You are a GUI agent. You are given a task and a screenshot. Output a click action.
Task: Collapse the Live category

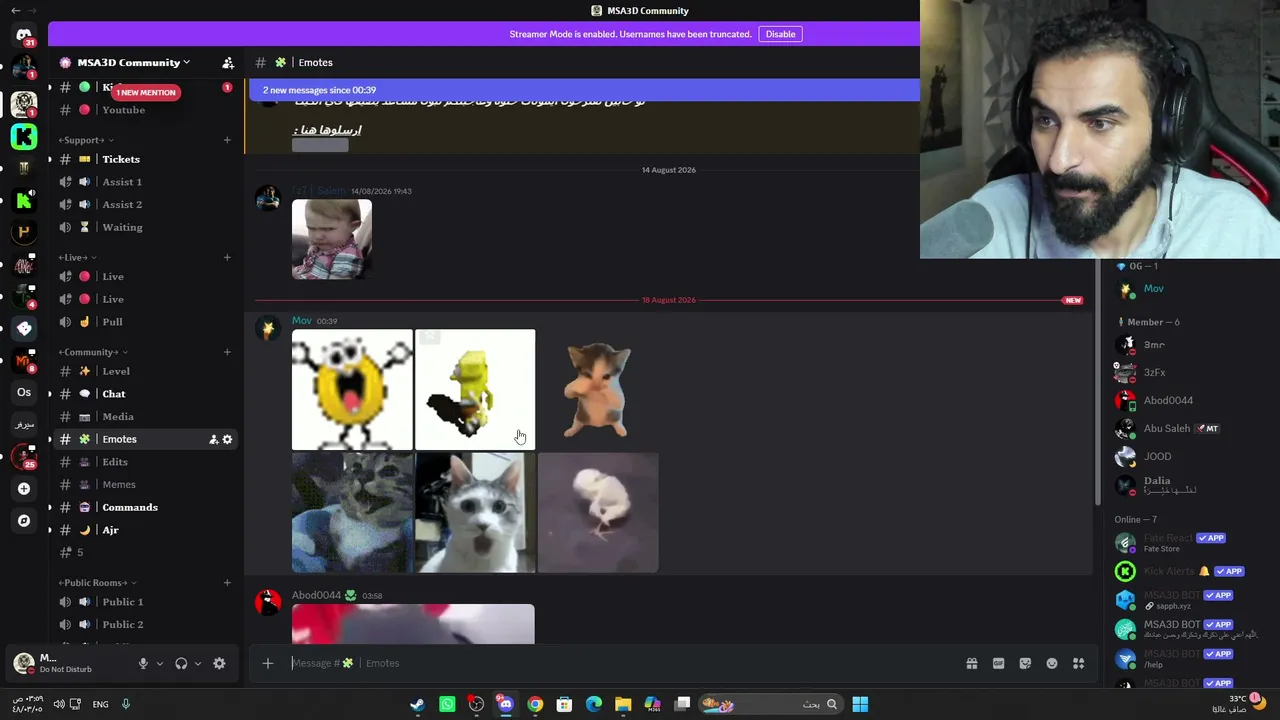pyautogui.click(x=77, y=257)
